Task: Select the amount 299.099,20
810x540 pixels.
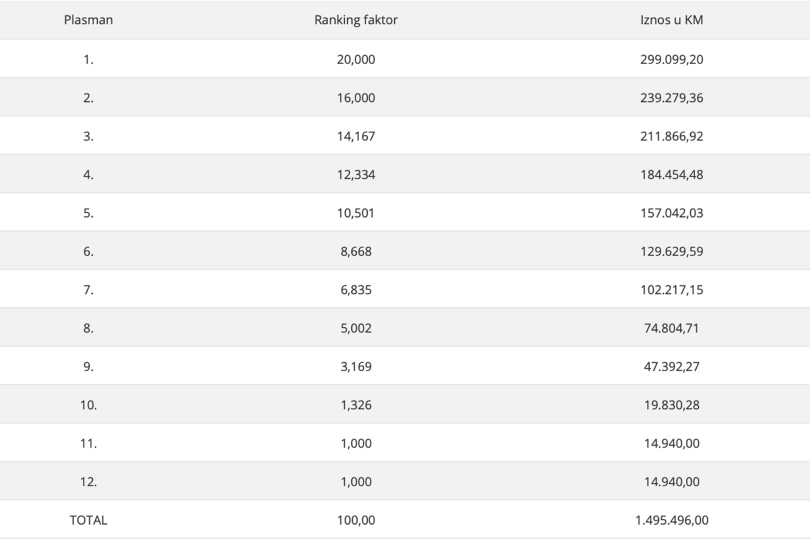Action: (x=672, y=59)
